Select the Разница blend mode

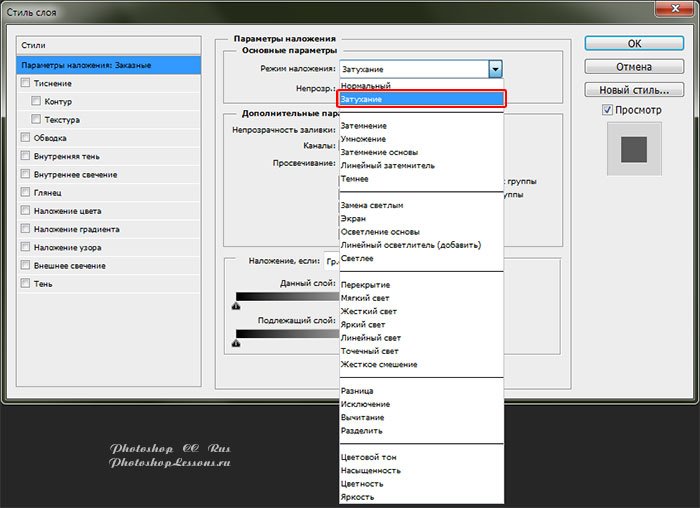pyautogui.click(x=357, y=390)
